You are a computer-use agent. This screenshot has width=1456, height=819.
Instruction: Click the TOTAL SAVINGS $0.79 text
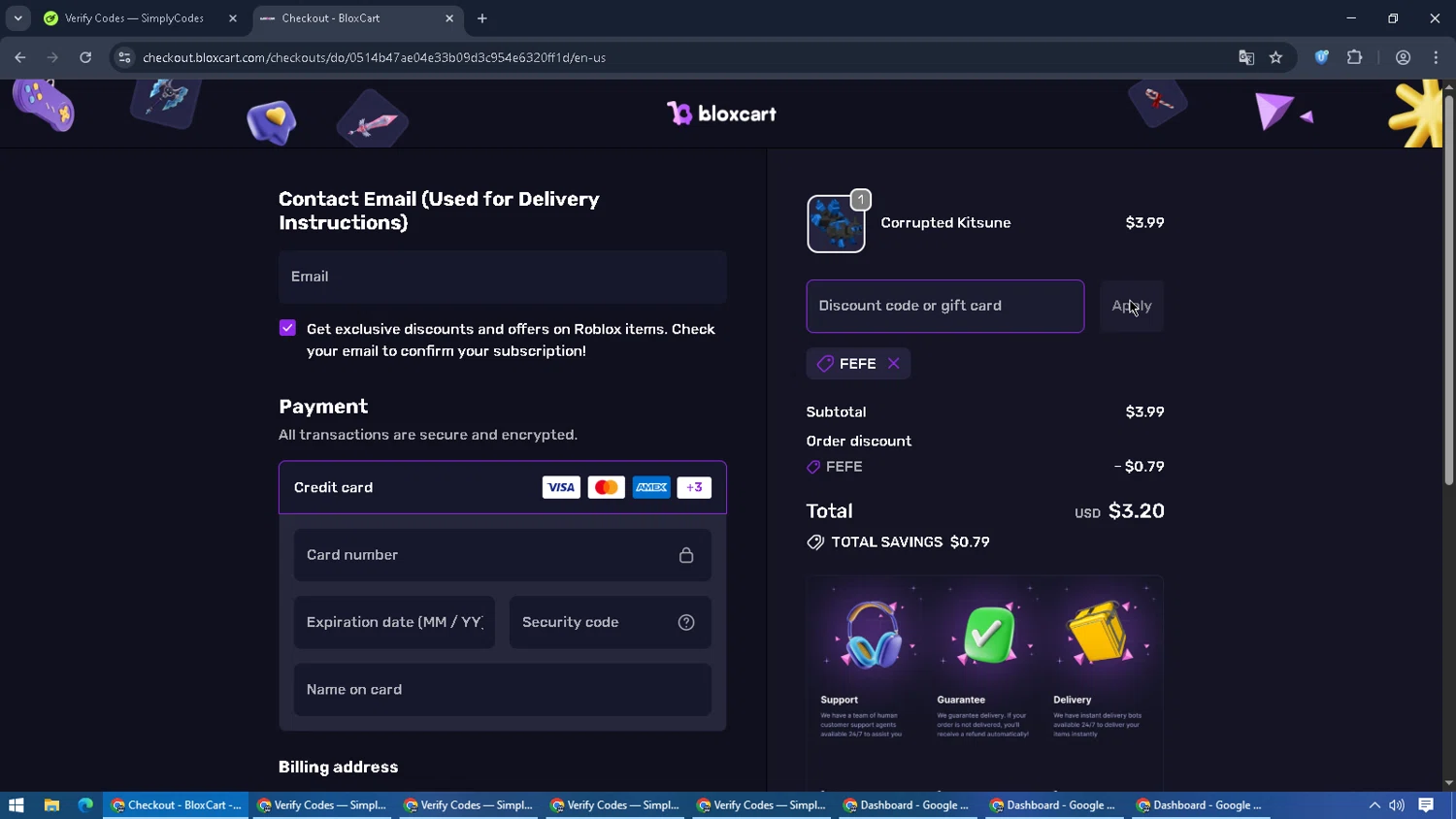910,542
